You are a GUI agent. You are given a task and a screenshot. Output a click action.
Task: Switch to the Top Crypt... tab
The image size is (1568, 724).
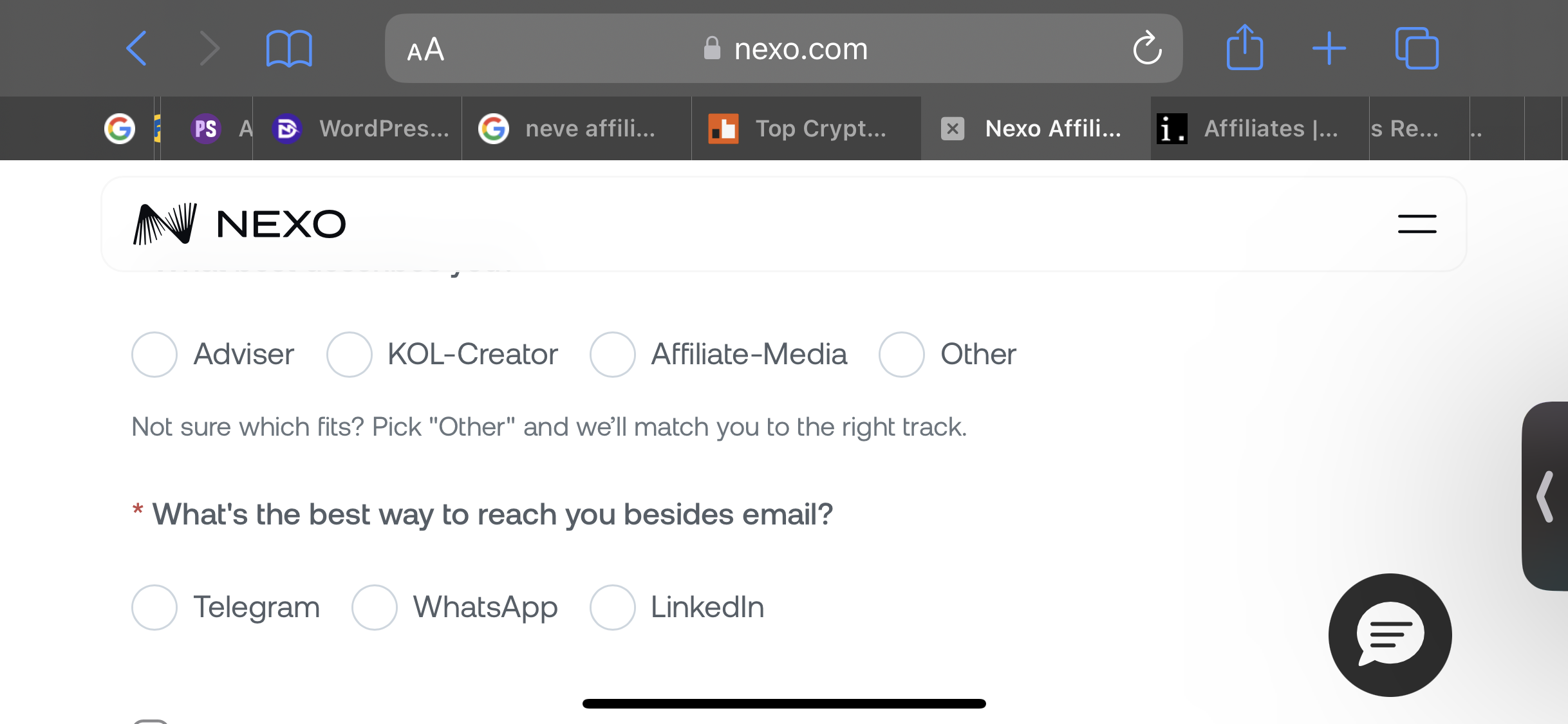806,129
